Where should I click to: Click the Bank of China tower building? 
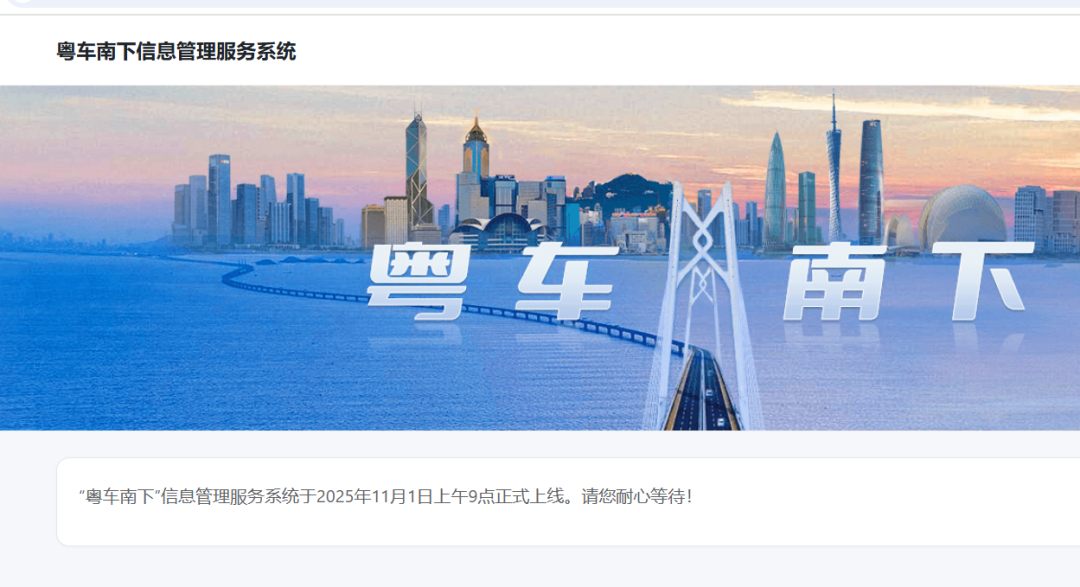coord(416,172)
